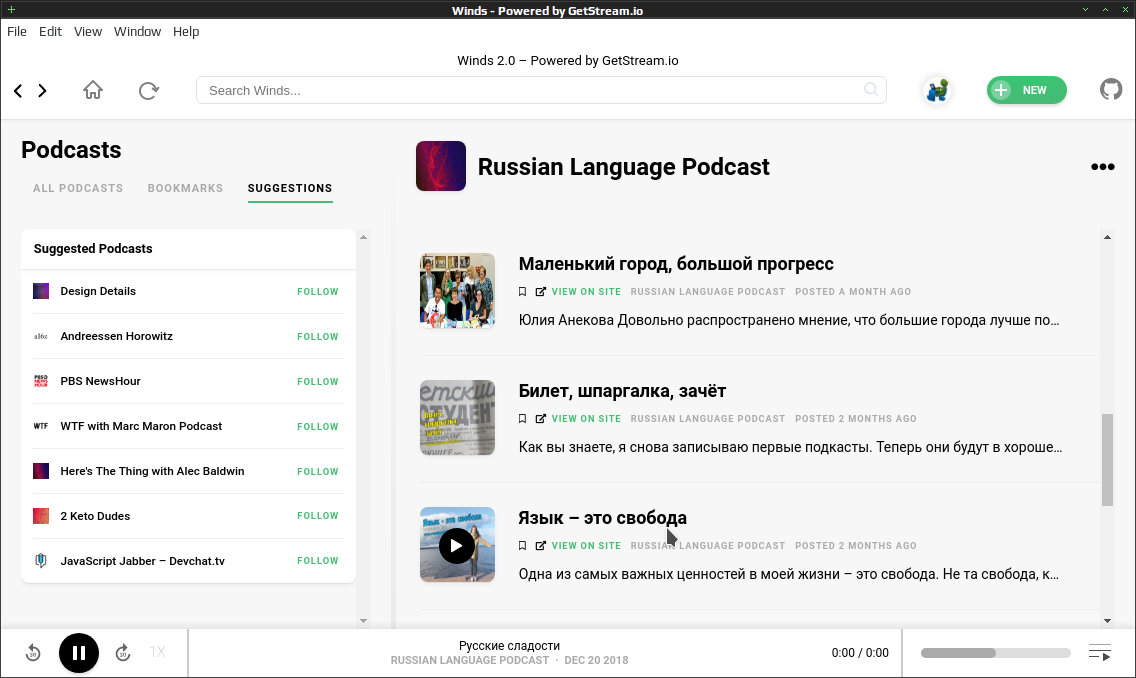
Task: Open the player queue icon
Action: (1099, 652)
